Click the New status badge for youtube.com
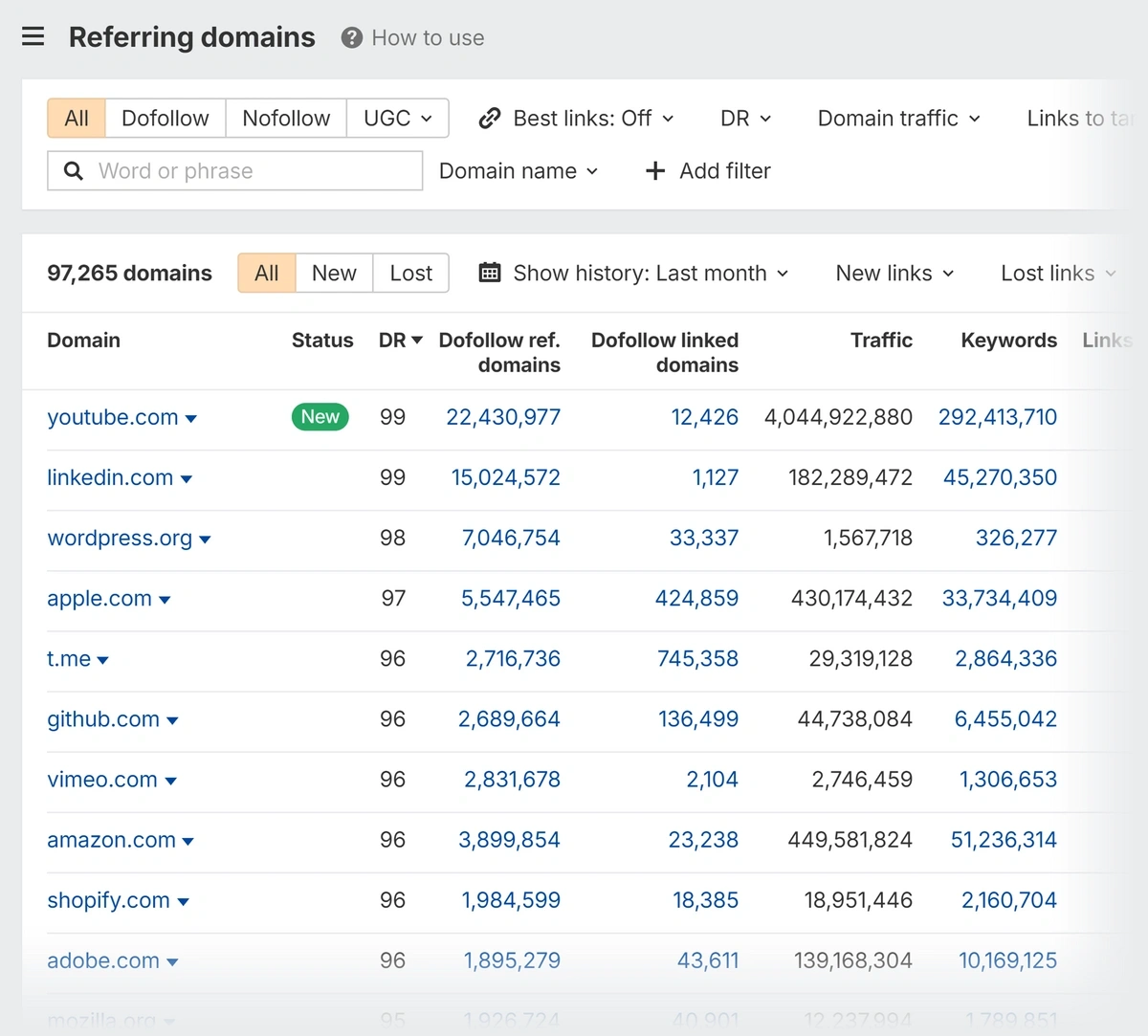1148x1036 pixels. 320,417
